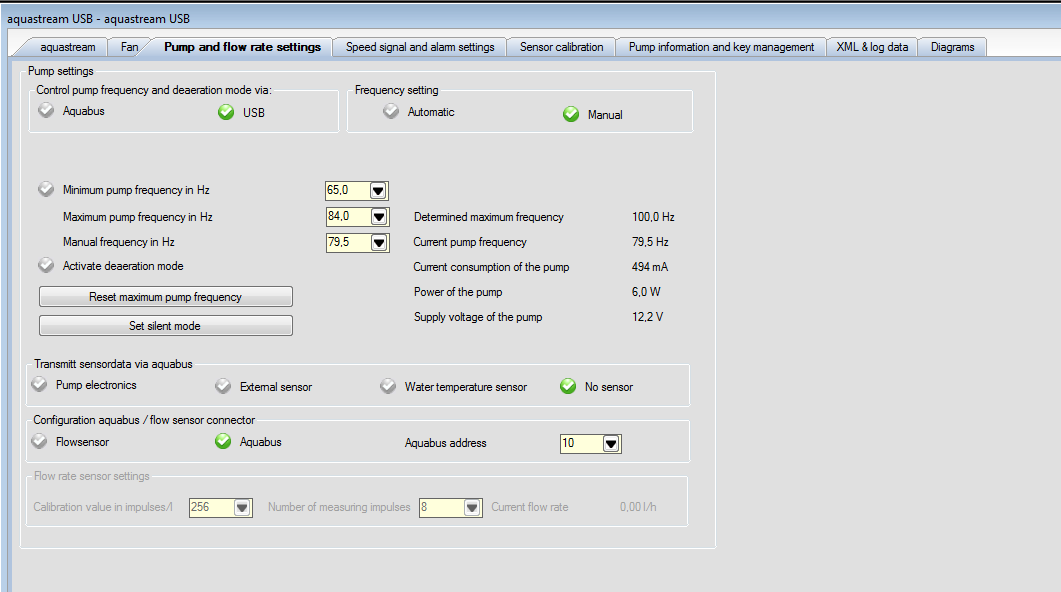Click Current consumption of the pump label
The height and width of the screenshot is (592, 1061).
(491, 267)
